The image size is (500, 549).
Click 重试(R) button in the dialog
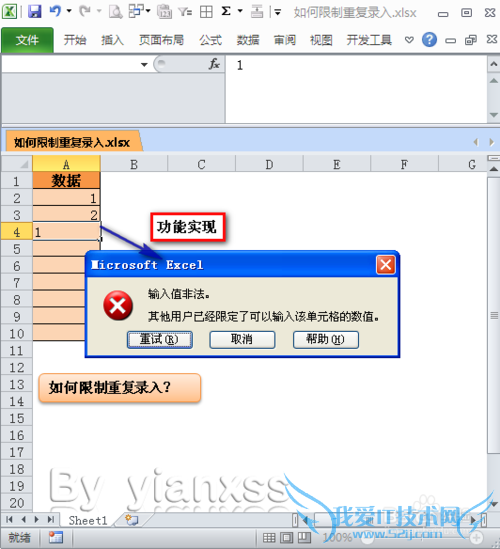pyautogui.click(x=160, y=340)
